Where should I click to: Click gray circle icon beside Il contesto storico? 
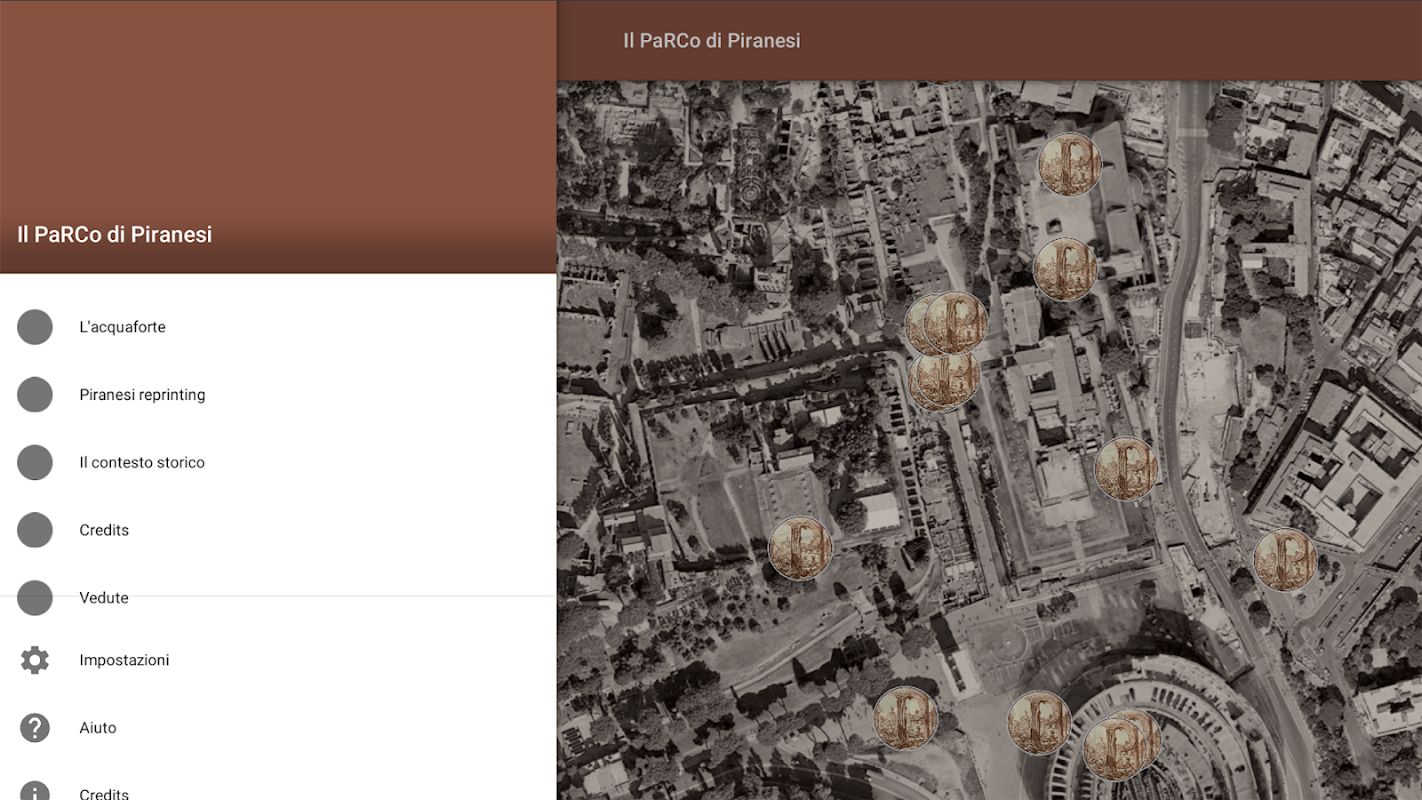click(35, 463)
